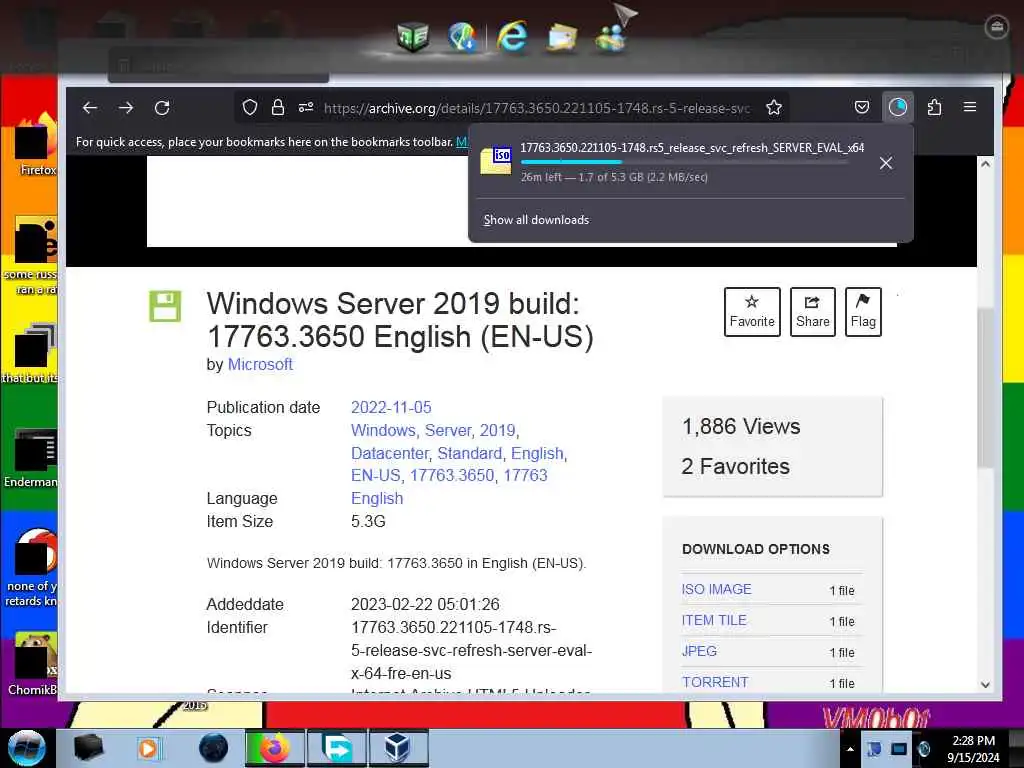Open the blue arrow app taskbar icon

(x=336, y=748)
